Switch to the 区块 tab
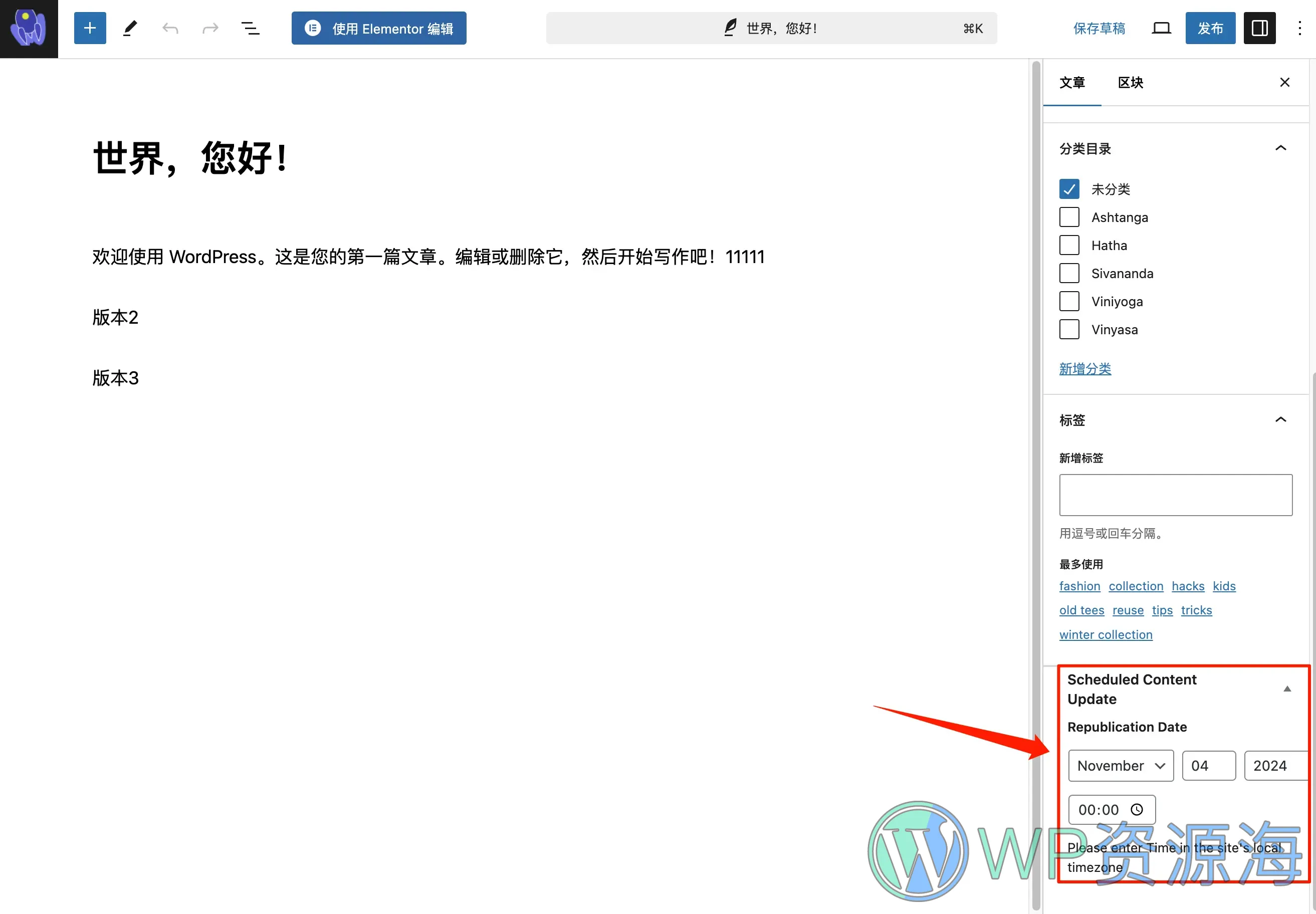The width and height of the screenshot is (1316, 914). point(1131,82)
